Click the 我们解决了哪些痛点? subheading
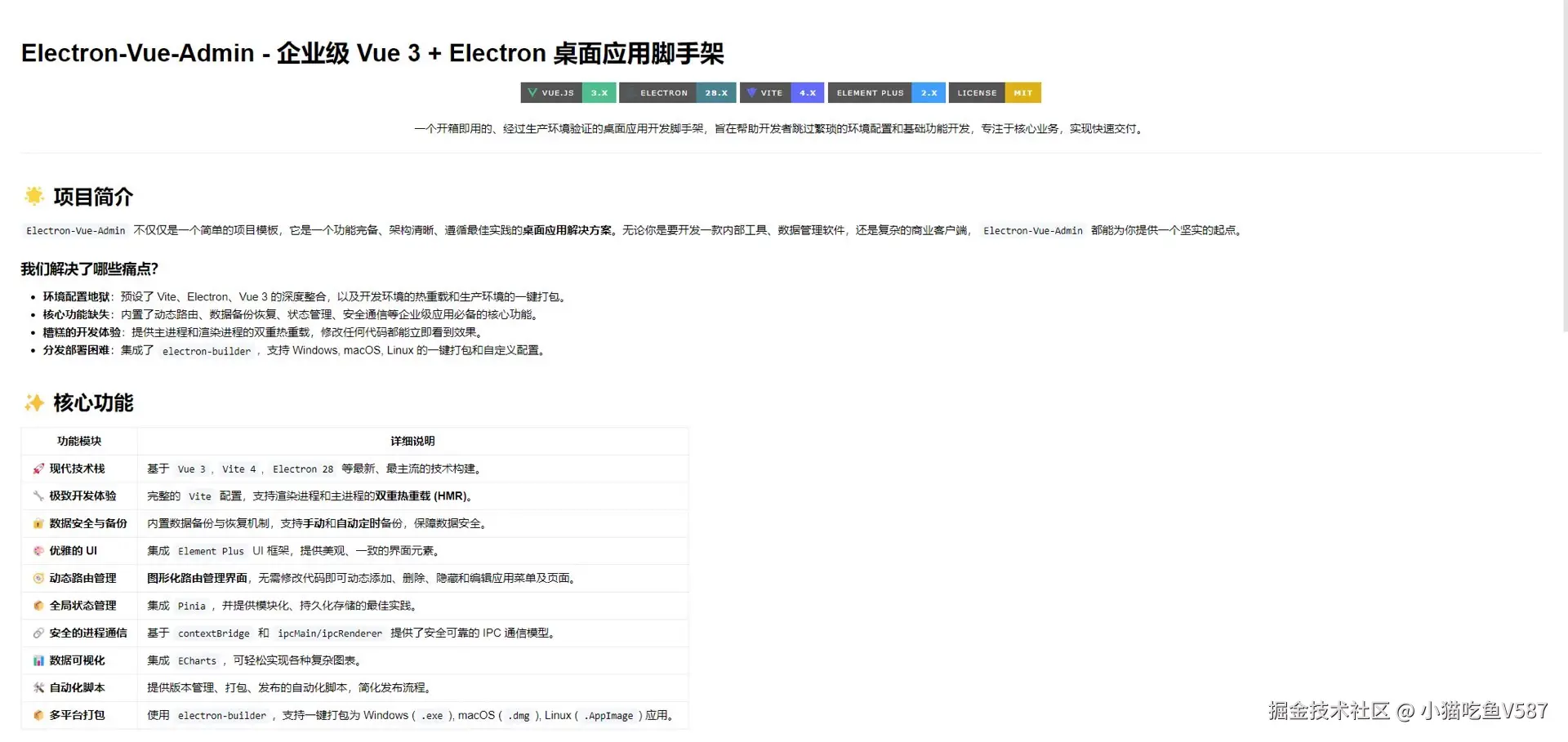Image resolution: width=1568 pixels, height=742 pixels. (89, 269)
